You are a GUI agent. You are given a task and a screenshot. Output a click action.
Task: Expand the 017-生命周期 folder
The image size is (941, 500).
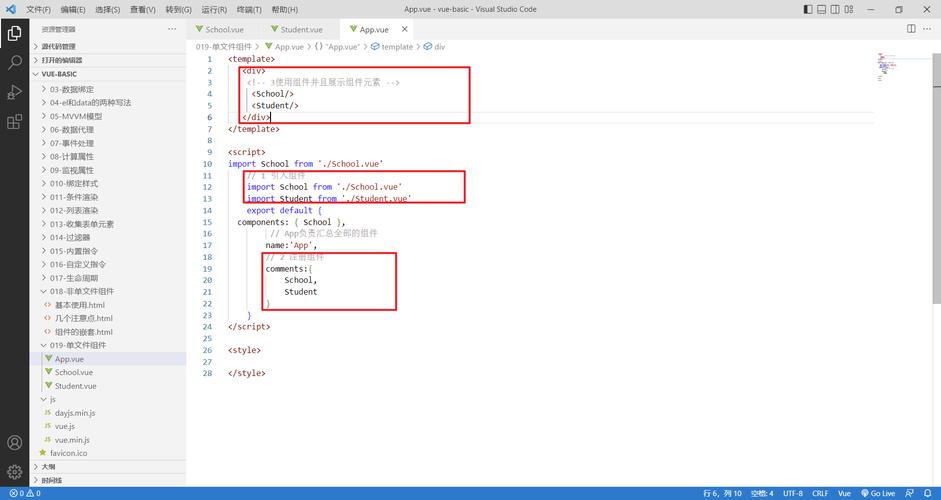(108, 278)
